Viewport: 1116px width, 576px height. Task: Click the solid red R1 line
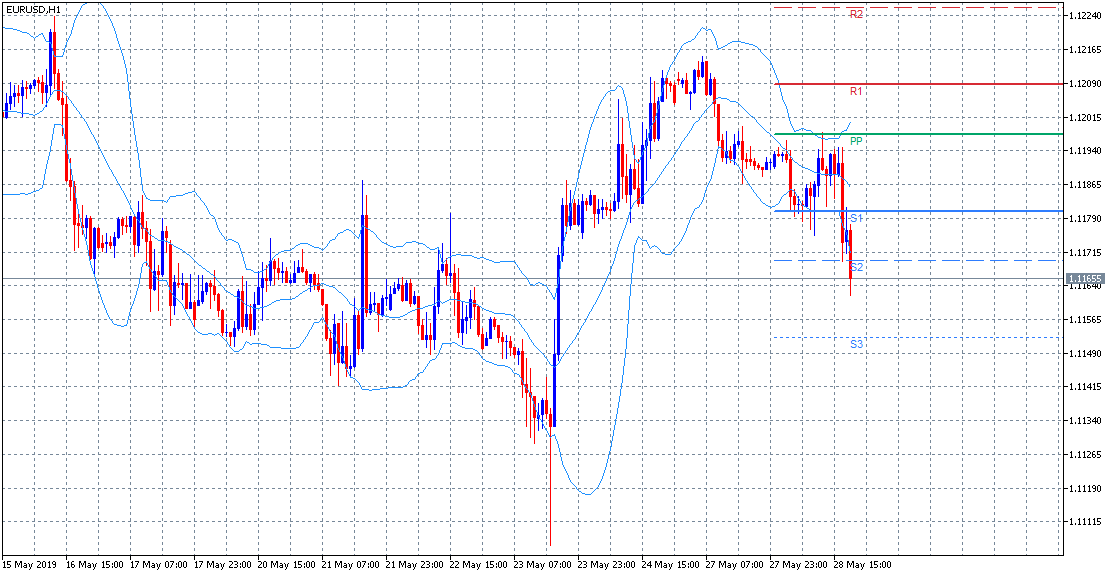(x=918, y=84)
